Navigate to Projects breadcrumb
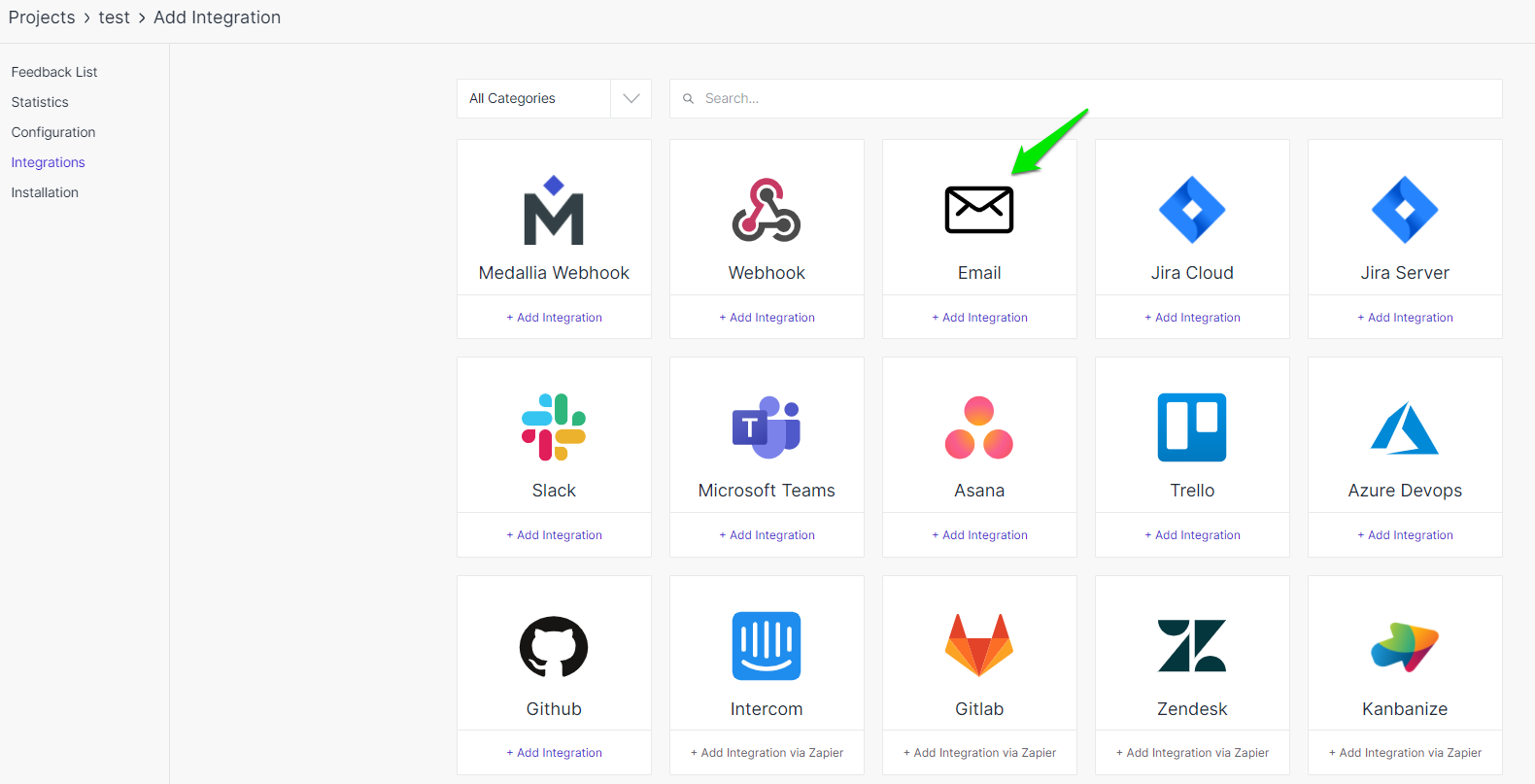Screen dimensions: 1535x784 (x=42, y=17)
